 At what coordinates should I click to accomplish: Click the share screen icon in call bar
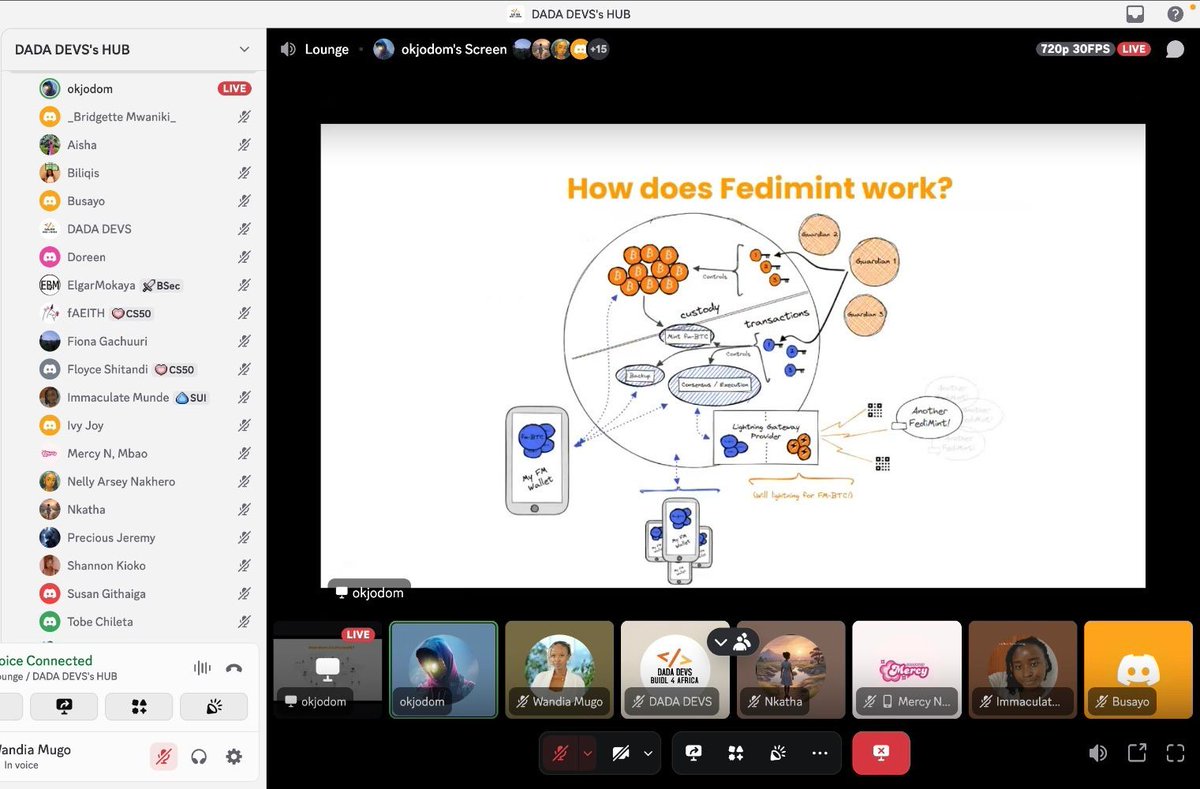(x=693, y=753)
